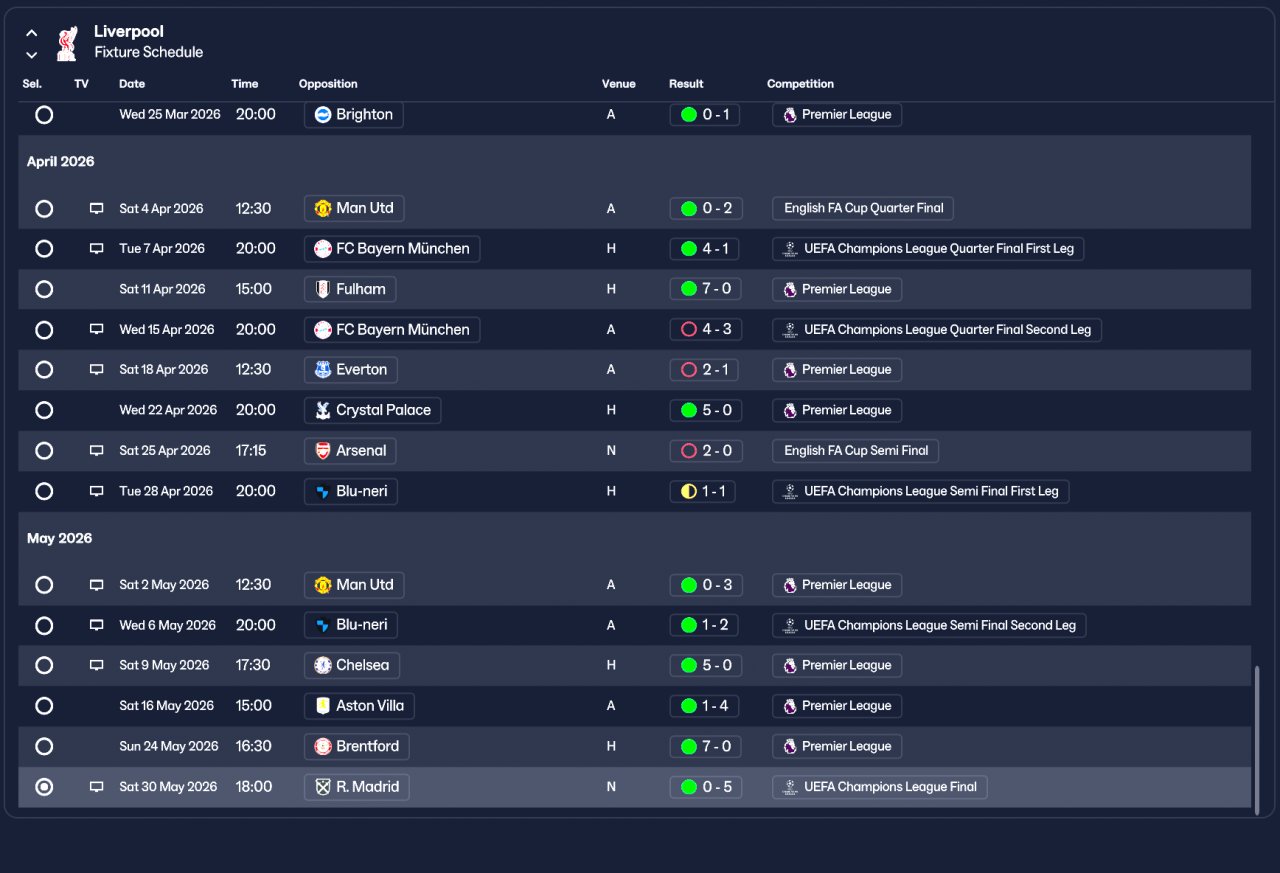The height and width of the screenshot is (873, 1280).
Task: Open UEFA Champions League Quarter Final Second Leg
Action: [x=937, y=329]
